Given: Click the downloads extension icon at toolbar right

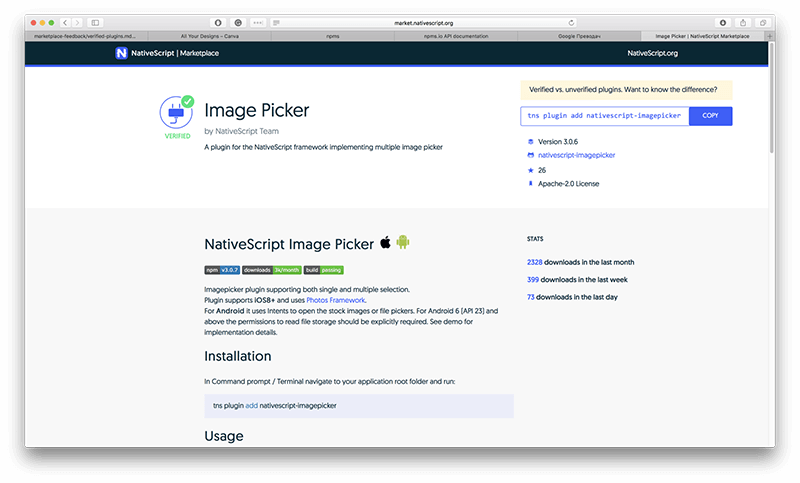Looking at the screenshot, I should coord(723,22).
